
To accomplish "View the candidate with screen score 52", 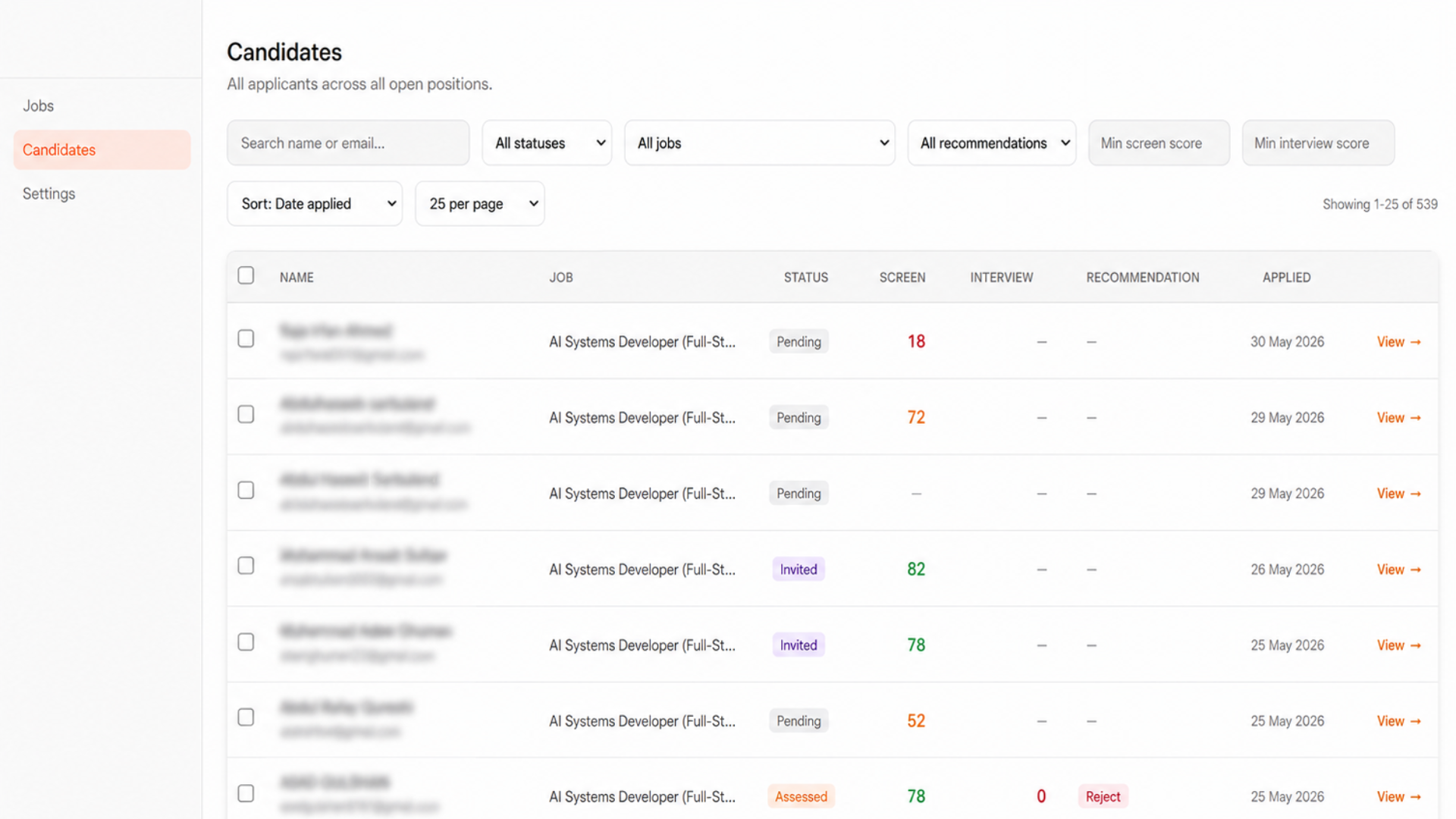I will pyautogui.click(x=1399, y=721).
